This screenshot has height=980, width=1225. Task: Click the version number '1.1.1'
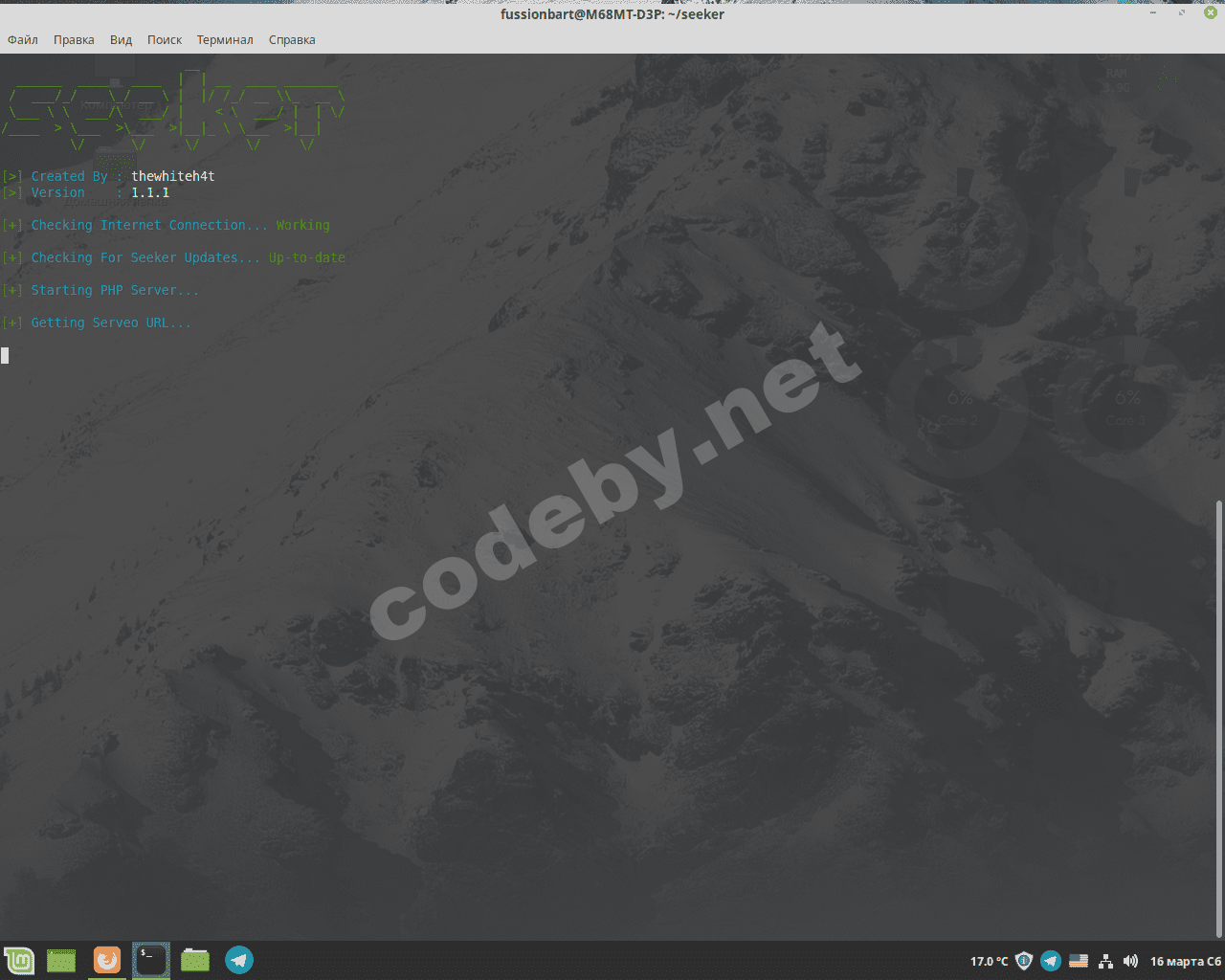click(150, 192)
